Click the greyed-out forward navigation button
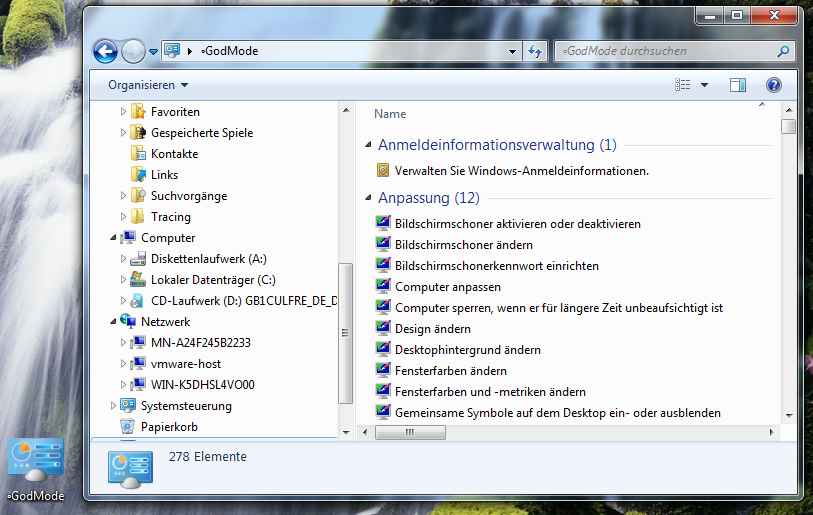 click(133, 51)
